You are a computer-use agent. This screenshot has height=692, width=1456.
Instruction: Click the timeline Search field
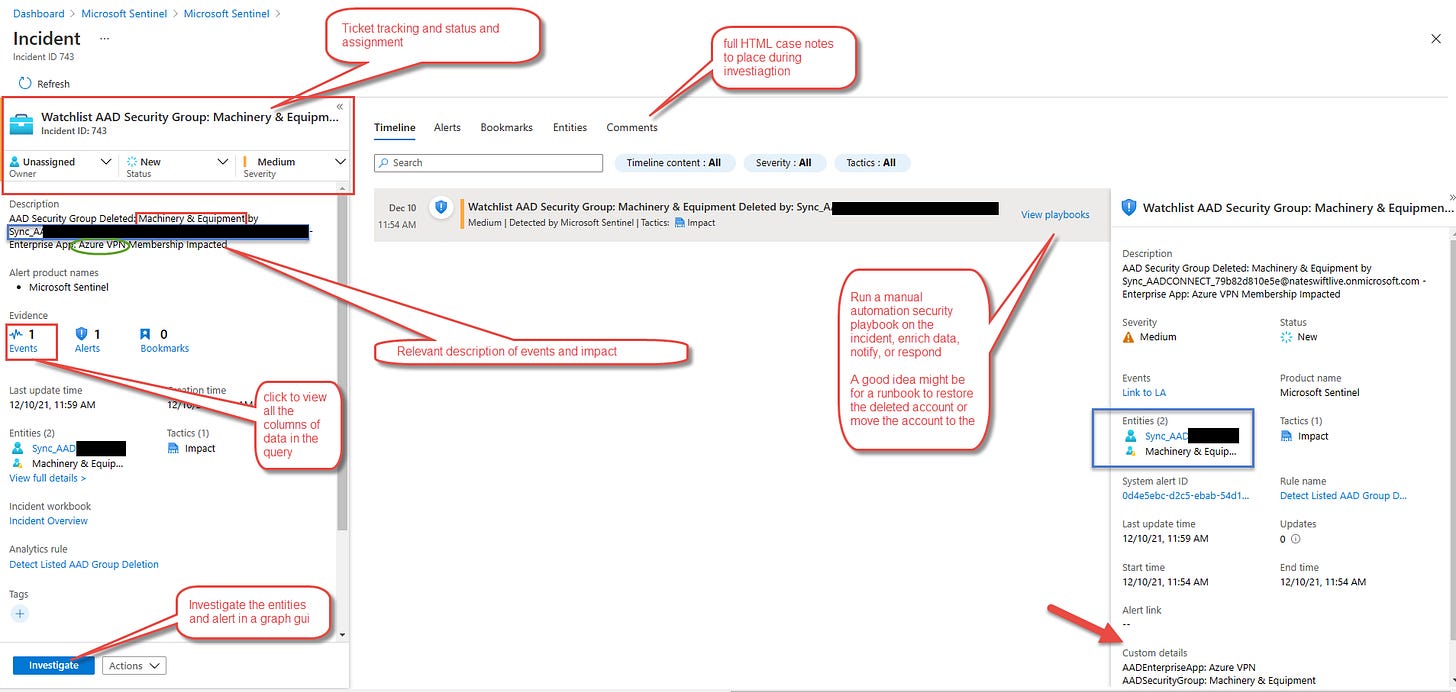tap(488, 163)
